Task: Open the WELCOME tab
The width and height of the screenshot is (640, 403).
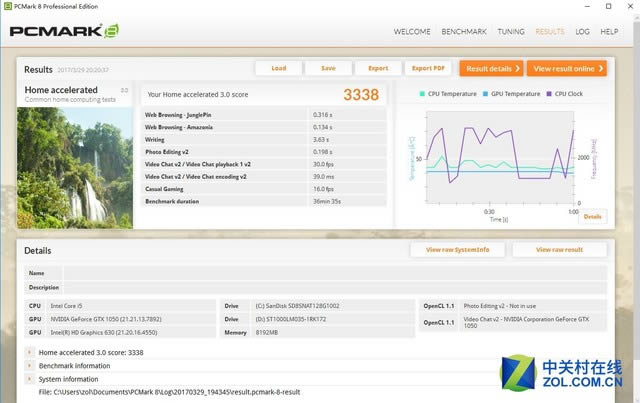Action: [412, 31]
